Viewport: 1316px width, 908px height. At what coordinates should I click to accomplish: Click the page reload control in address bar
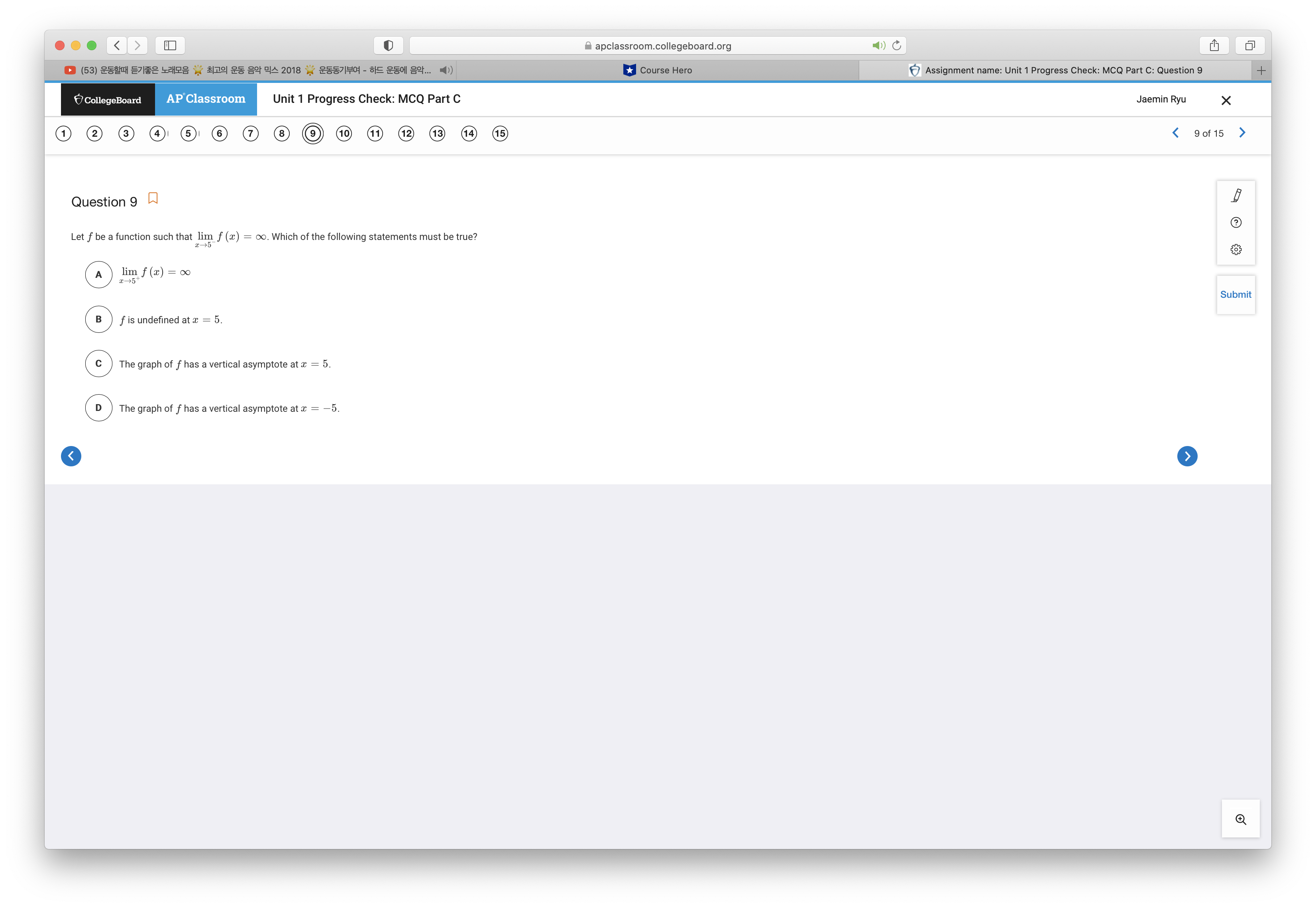click(897, 45)
